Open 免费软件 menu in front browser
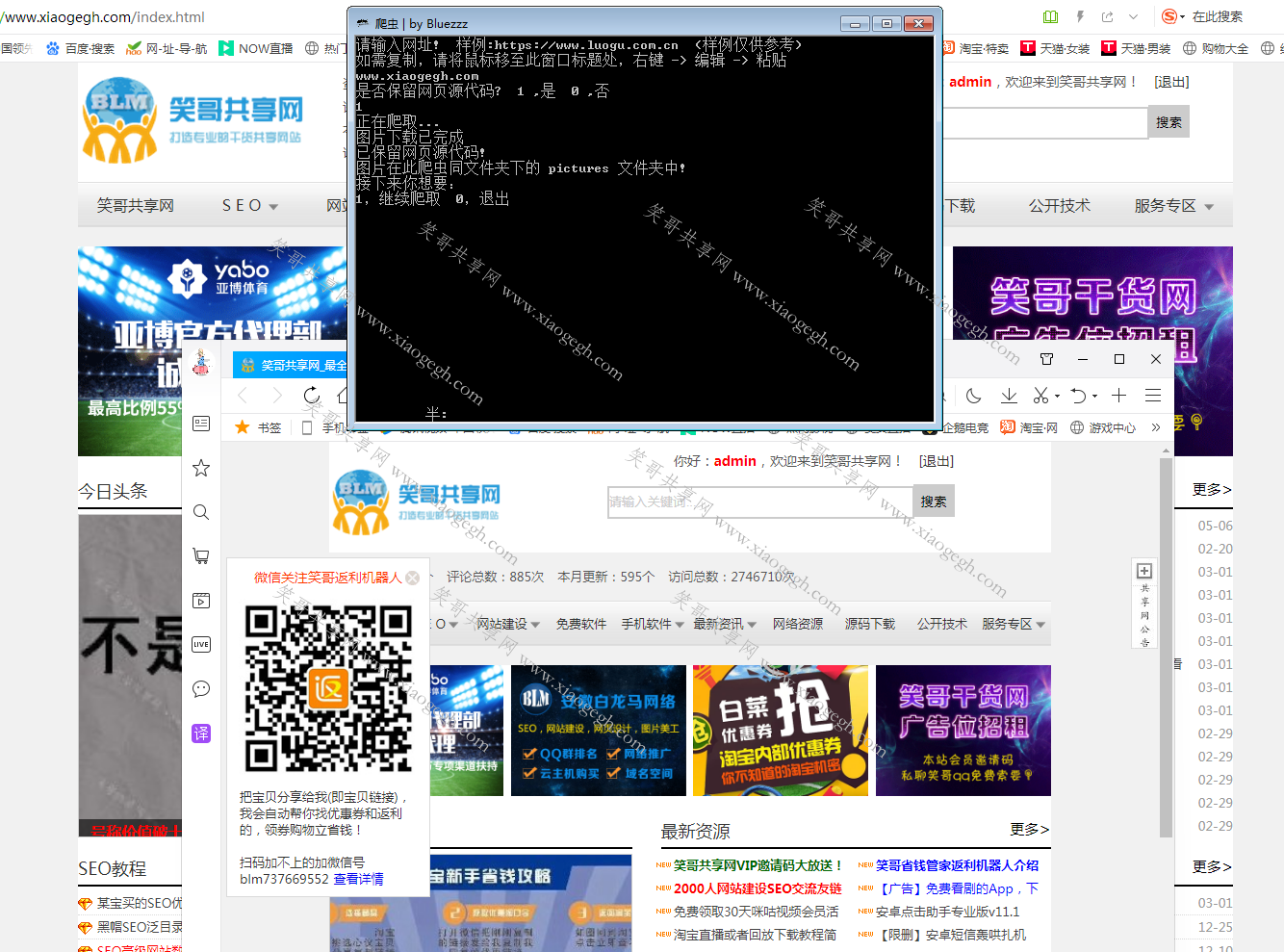The height and width of the screenshot is (952, 1284). (x=580, y=624)
